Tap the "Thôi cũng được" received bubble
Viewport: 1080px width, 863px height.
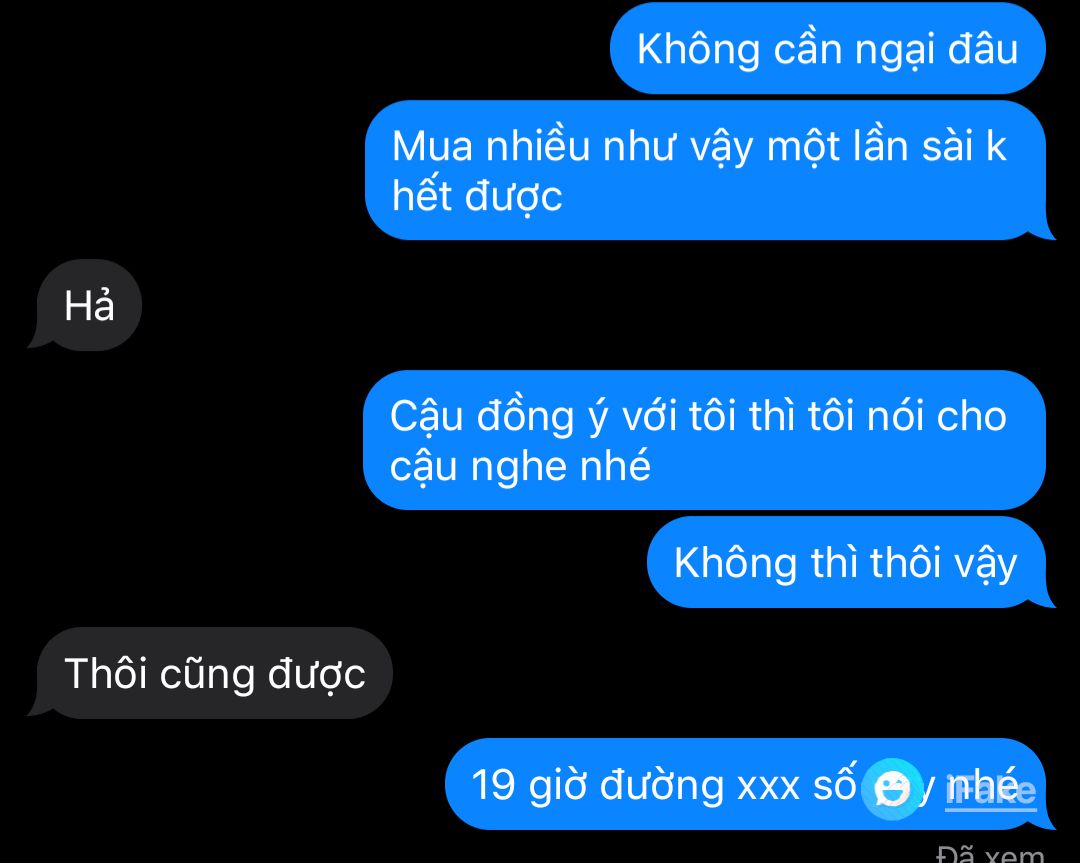(x=215, y=673)
